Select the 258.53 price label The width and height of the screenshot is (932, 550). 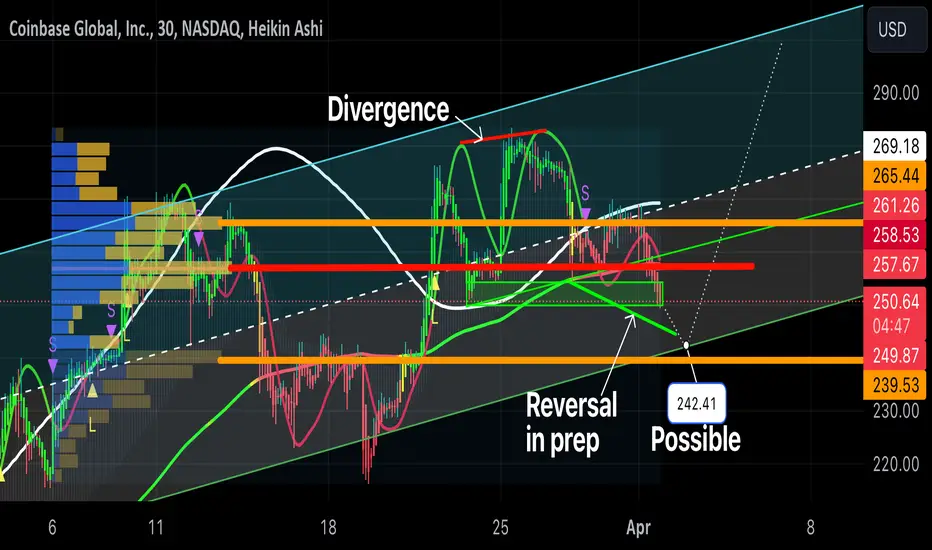895,235
